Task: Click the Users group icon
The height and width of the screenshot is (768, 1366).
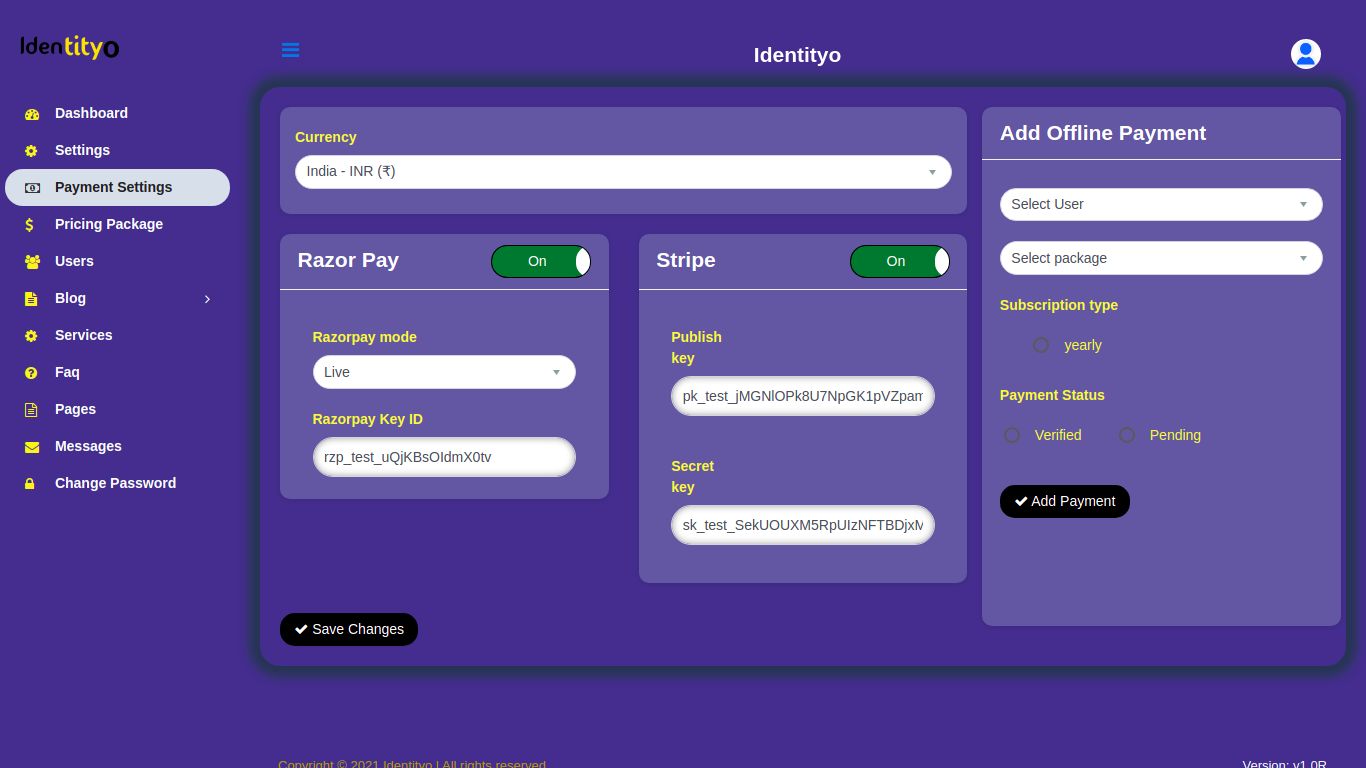Action: pos(32,262)
